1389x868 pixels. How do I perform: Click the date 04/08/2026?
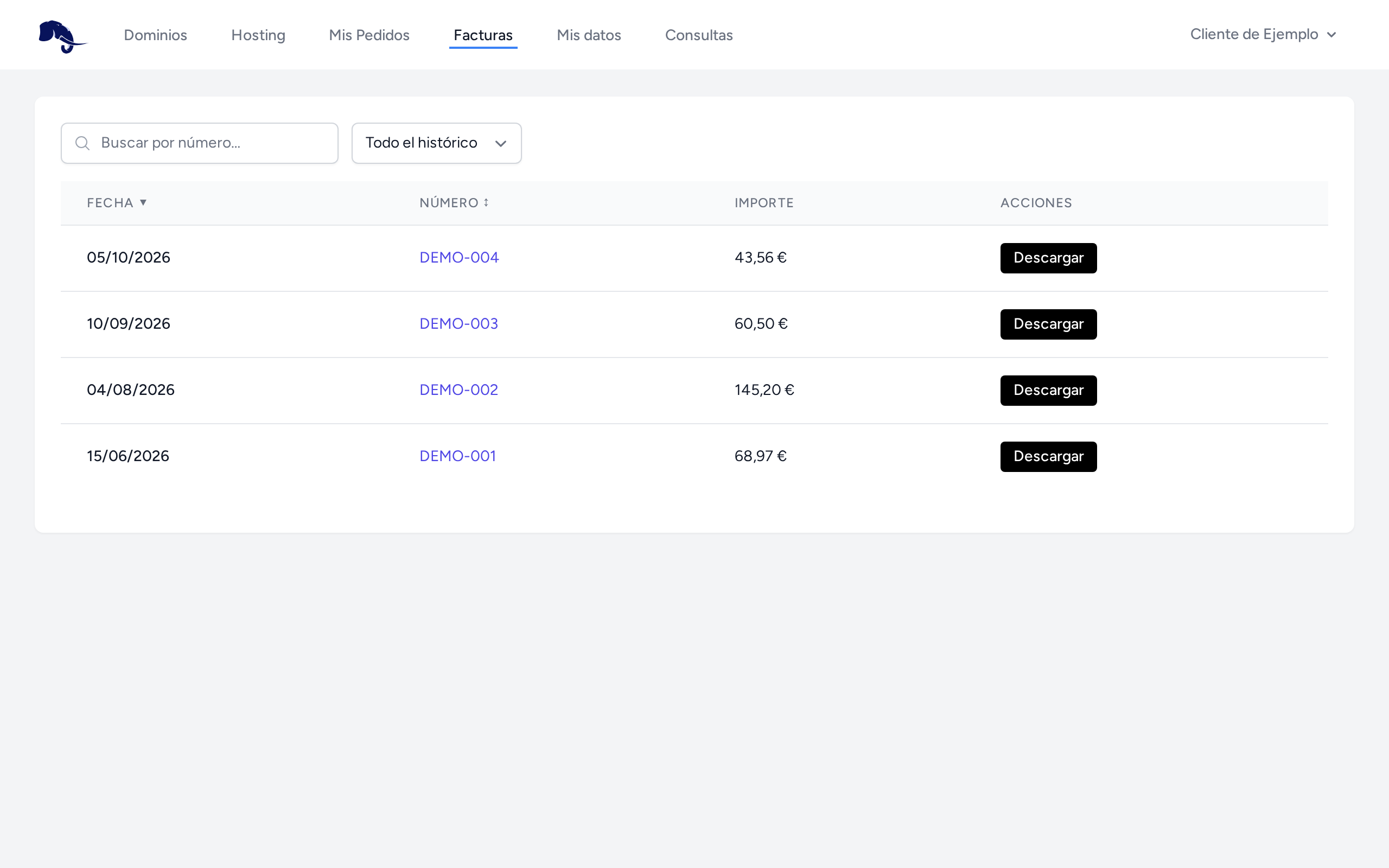[131, 390]
